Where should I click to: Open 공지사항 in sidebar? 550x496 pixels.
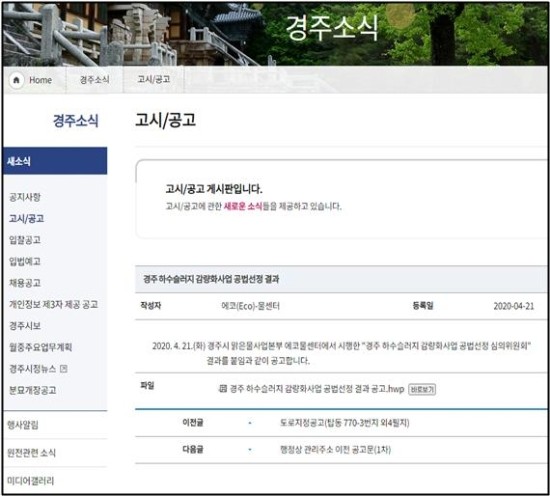(x=25, y=197)
